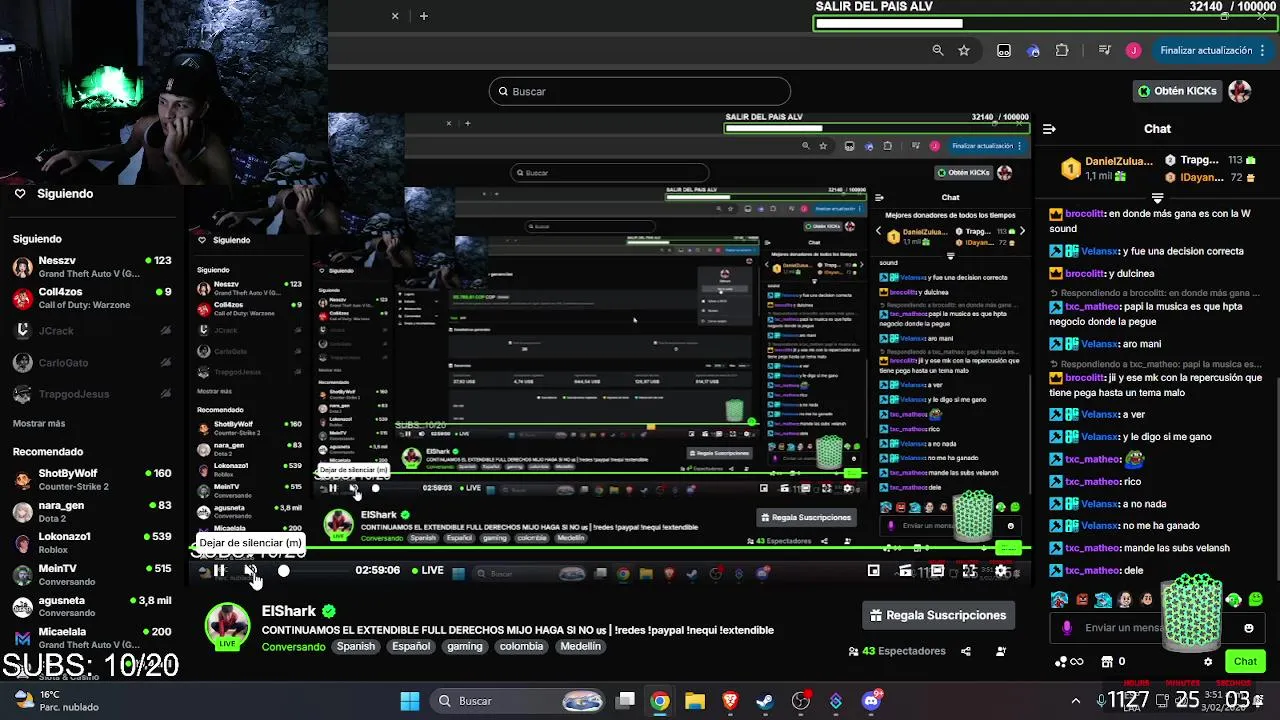Send the message with the green Chat button

(x=1245, y=661)
